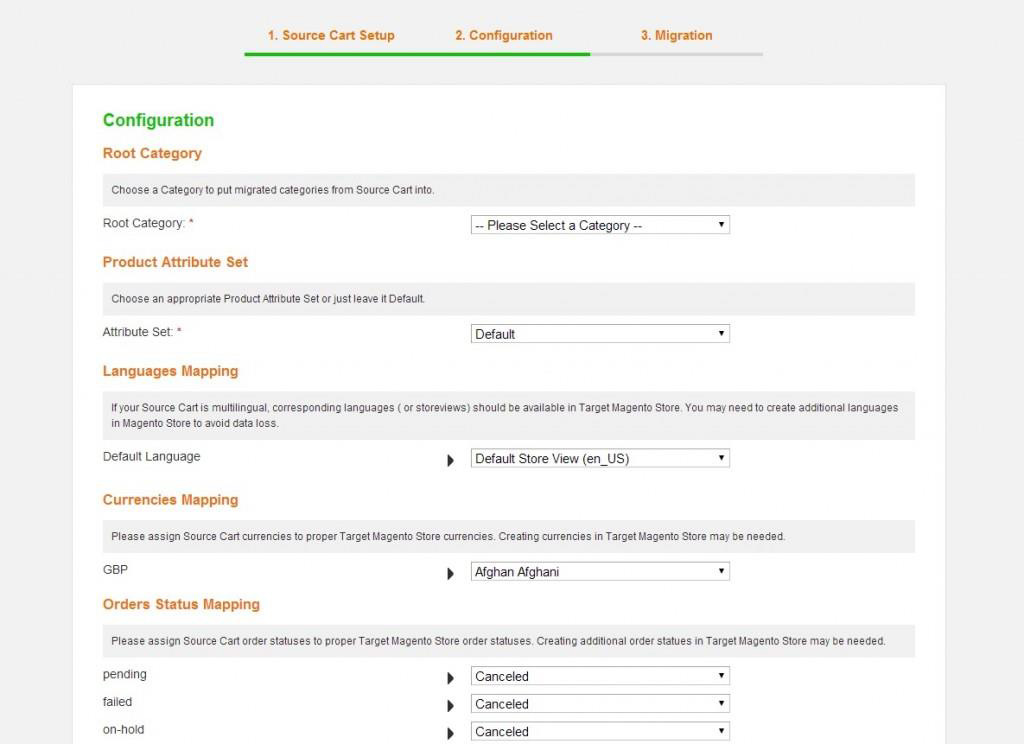Open the Default Store View (en_US) dropdown

(x=599, y=457)
